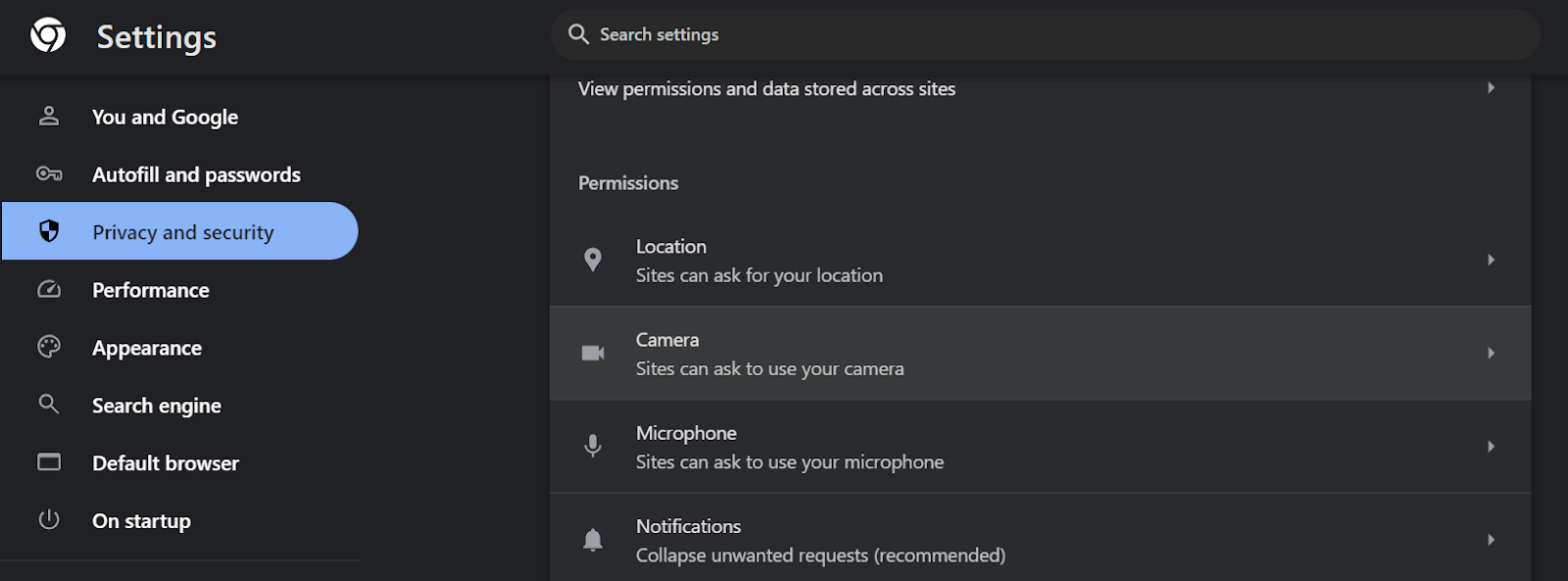Click the palette Appearance icon

[x=49, y=347]
